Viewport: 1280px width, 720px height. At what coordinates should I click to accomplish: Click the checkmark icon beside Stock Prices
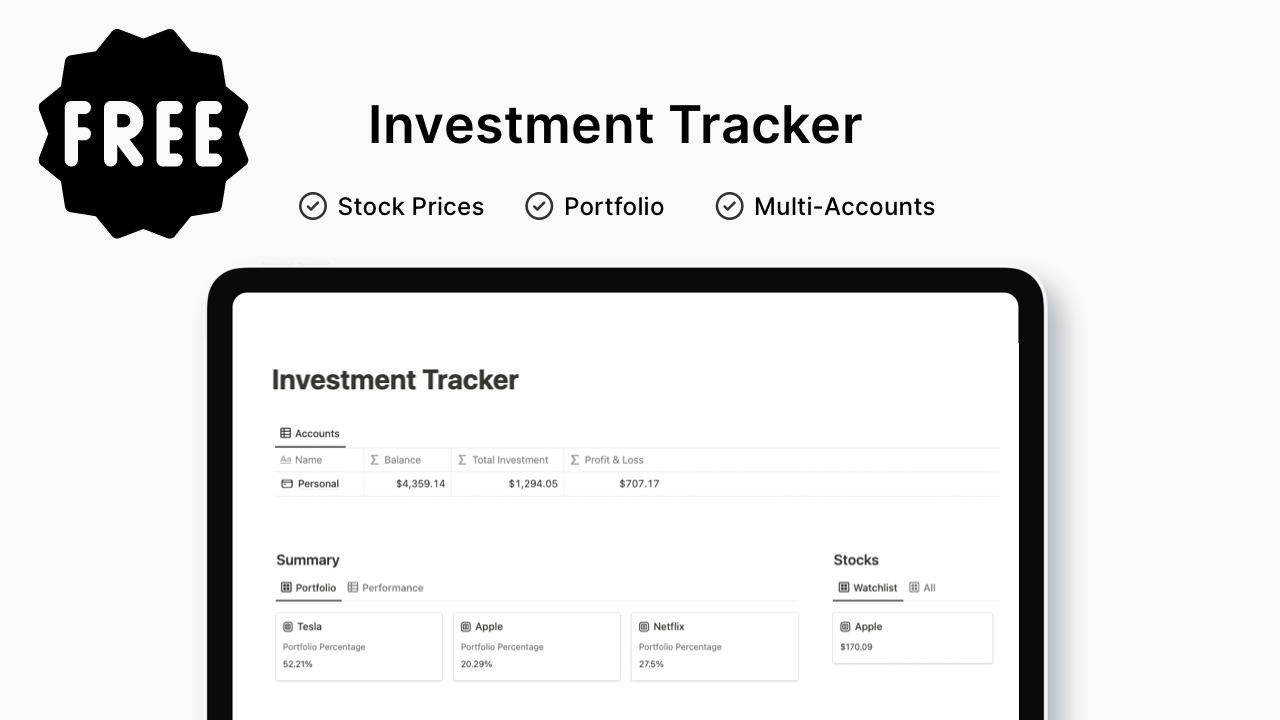(313, 206)
